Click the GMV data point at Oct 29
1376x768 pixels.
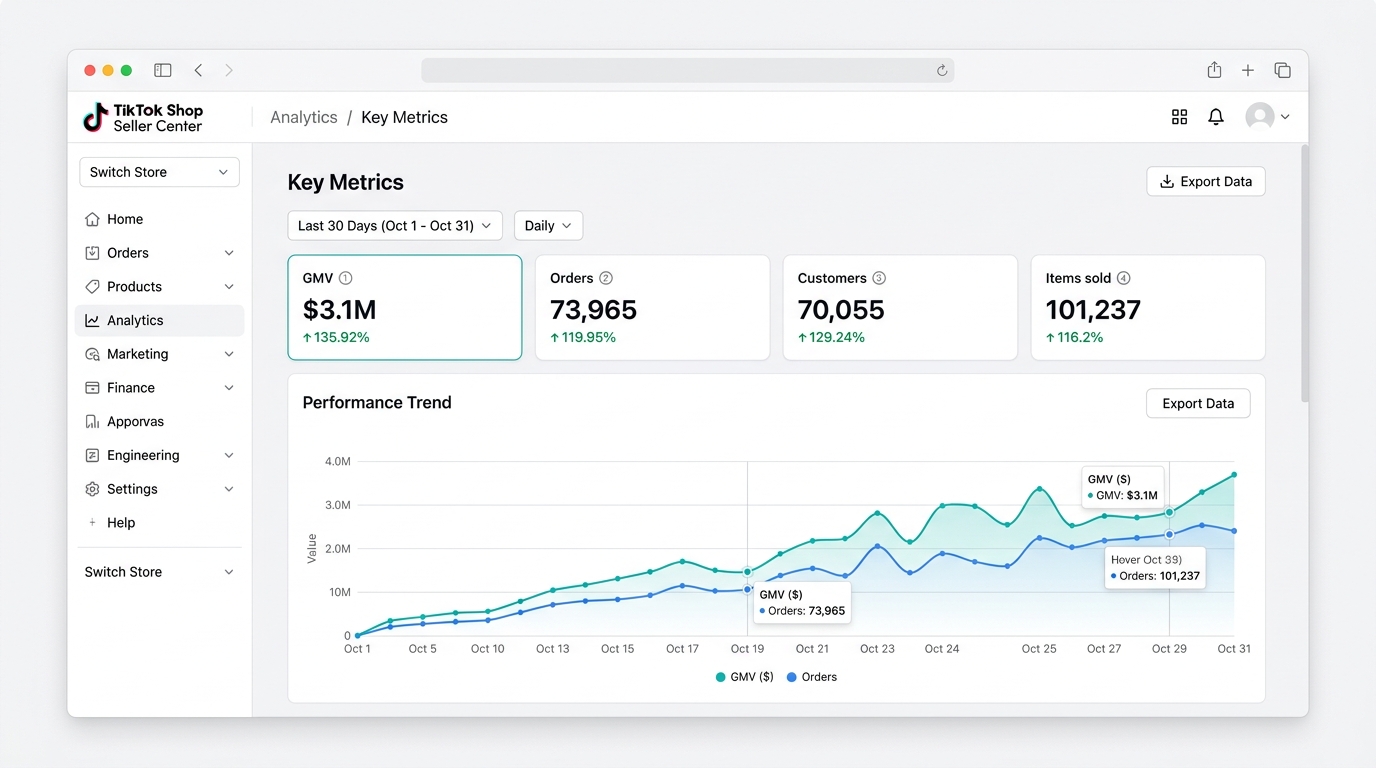pyautogui.click(x=1169, y=512)
